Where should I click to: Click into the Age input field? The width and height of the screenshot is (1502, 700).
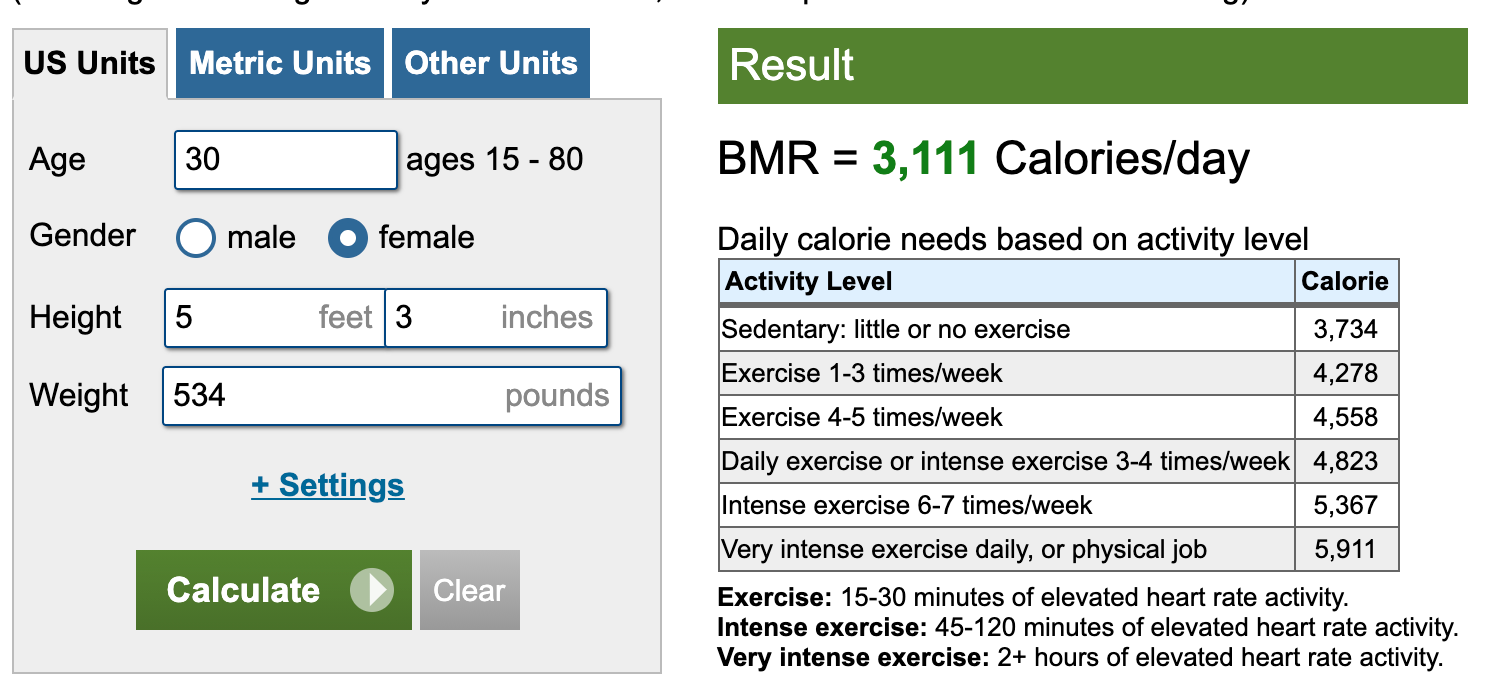click(286, 160)
